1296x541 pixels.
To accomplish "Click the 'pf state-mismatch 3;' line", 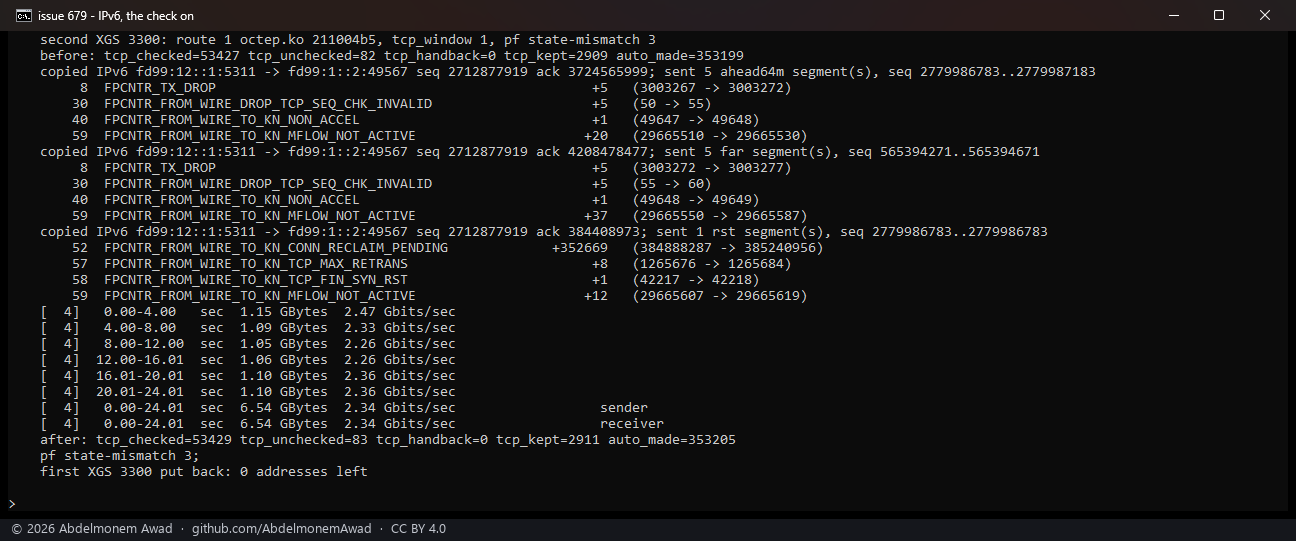I will pyautogui.click(x=120, y=456).
